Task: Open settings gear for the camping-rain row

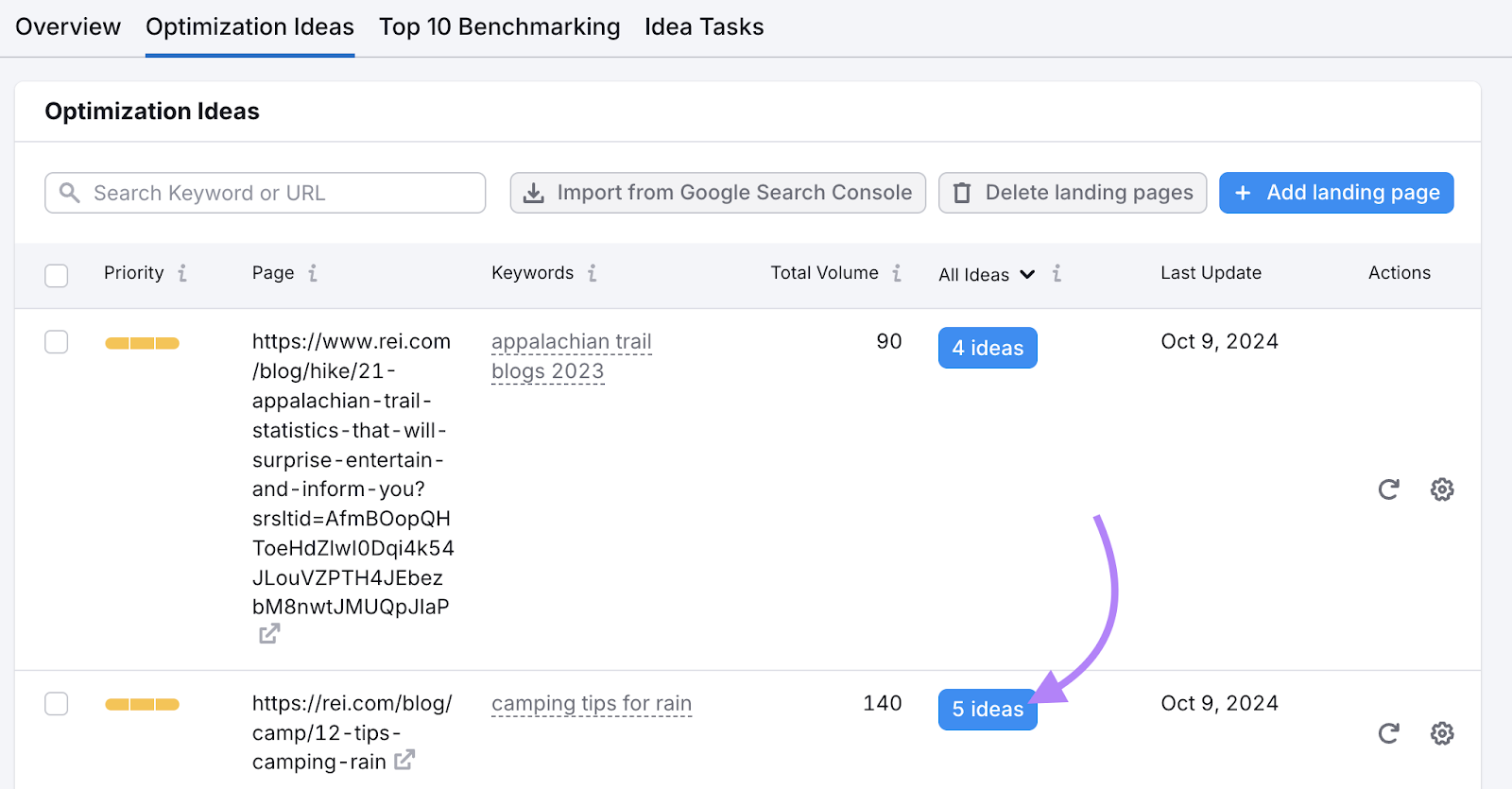Action: tap(1441, 733)
